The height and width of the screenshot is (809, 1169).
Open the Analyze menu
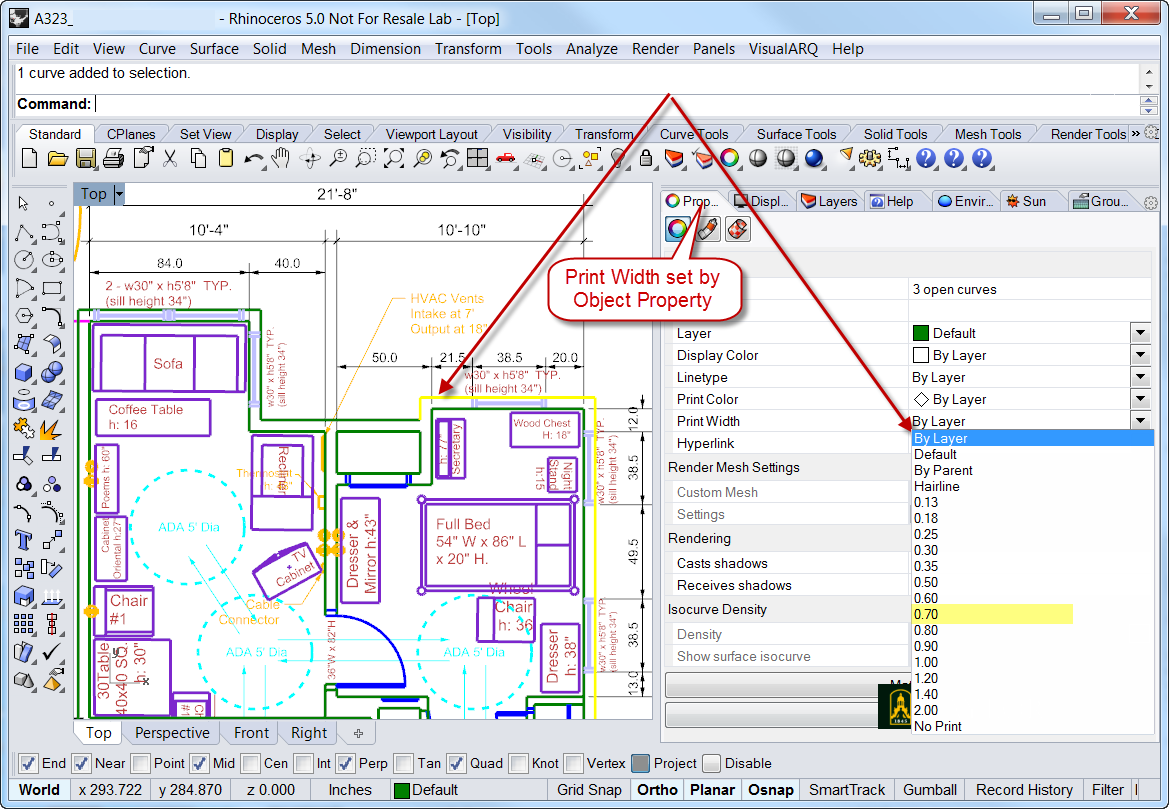pyautogui.click(x=592, y=48)
